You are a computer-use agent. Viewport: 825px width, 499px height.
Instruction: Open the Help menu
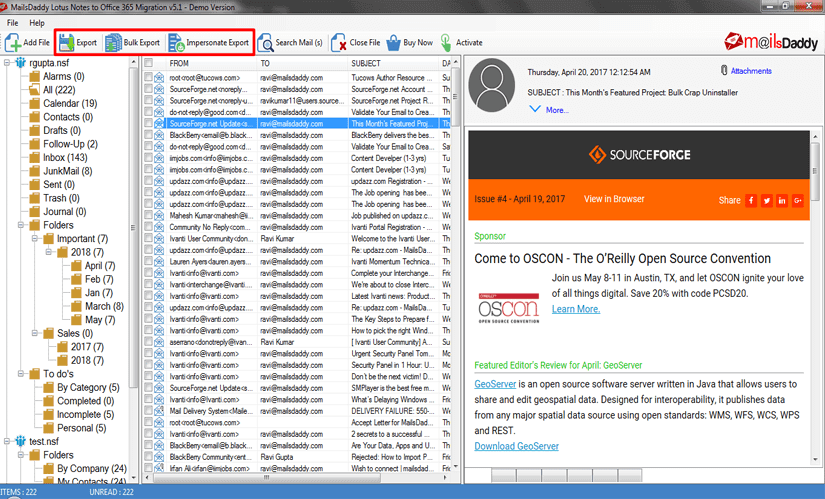tap(37, 23)
